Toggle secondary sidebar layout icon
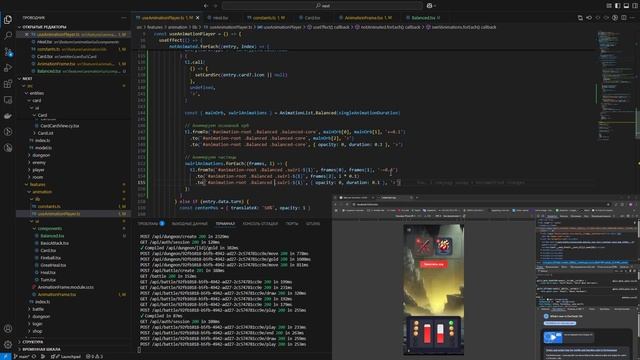This screenshot has width=640, height=360. 635,6
